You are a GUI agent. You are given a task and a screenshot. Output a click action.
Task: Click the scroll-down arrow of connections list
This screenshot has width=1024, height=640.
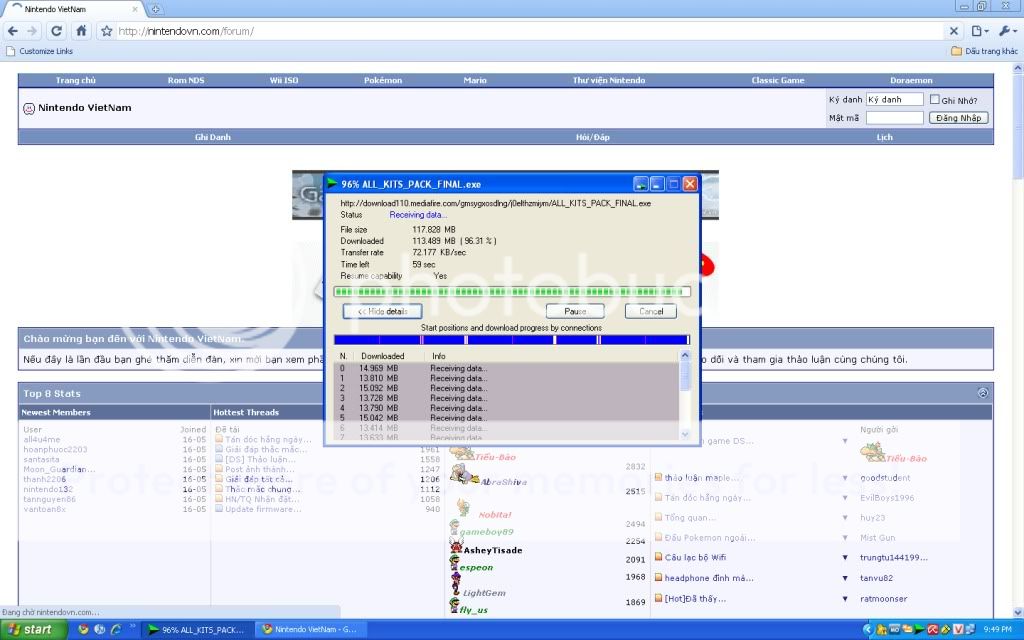(685, 434)
